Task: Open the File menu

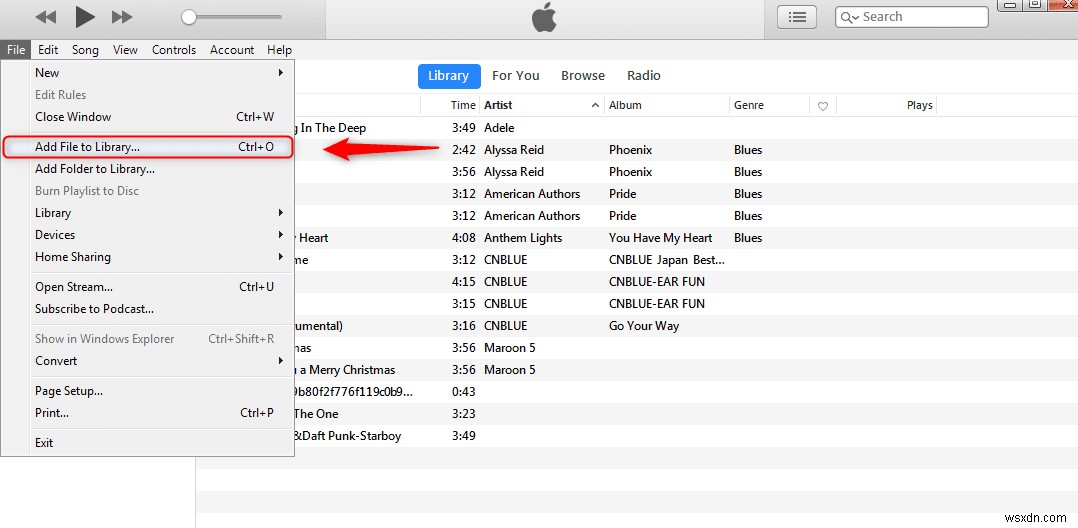Action: 16,50
